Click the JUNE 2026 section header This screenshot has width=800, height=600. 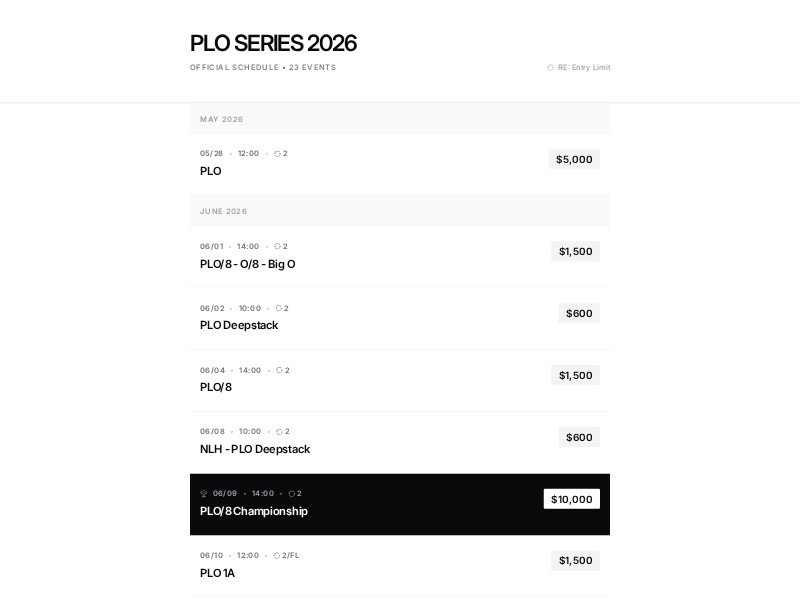[223, 211]
